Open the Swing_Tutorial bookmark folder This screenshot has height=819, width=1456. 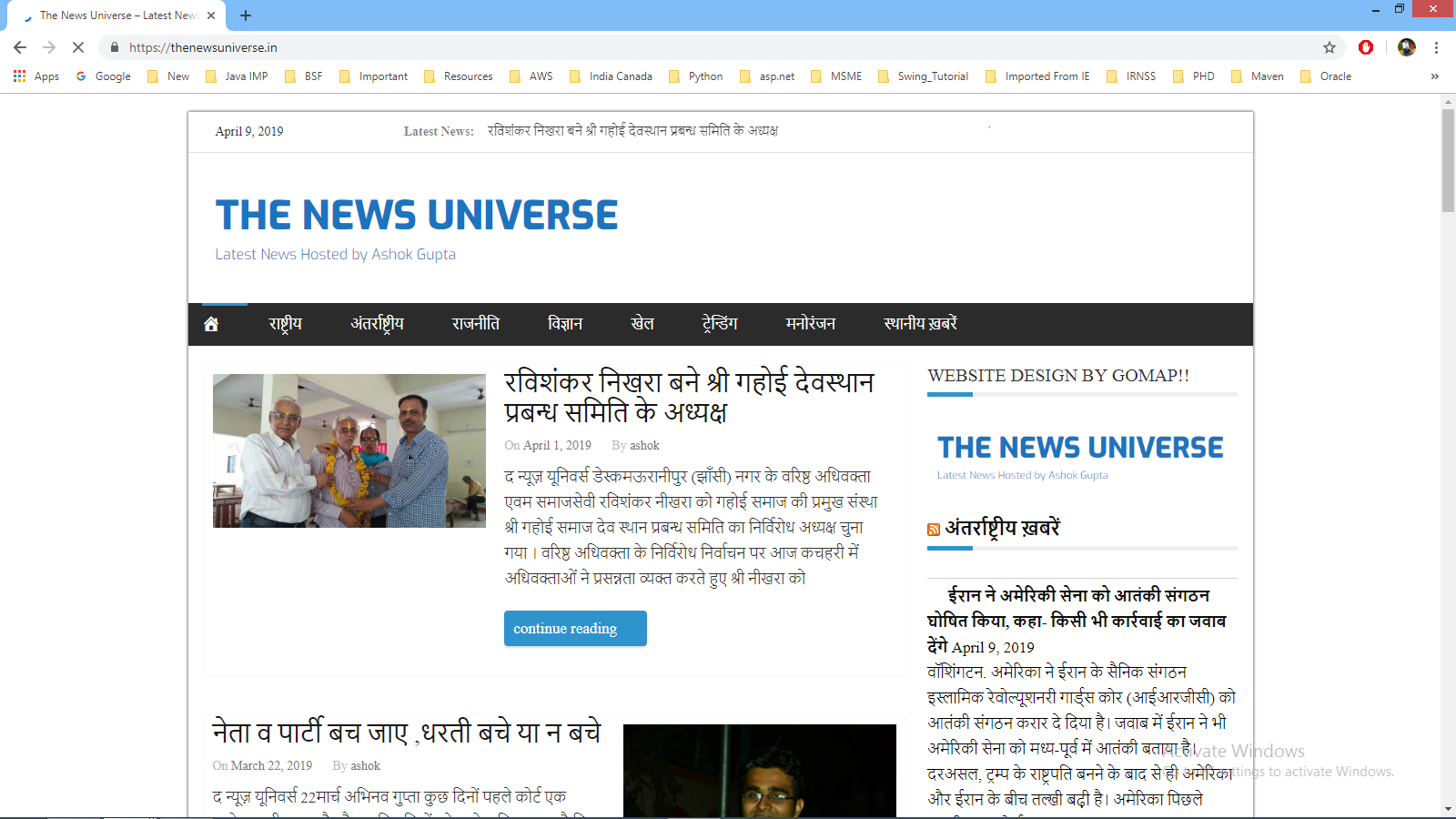924,76
